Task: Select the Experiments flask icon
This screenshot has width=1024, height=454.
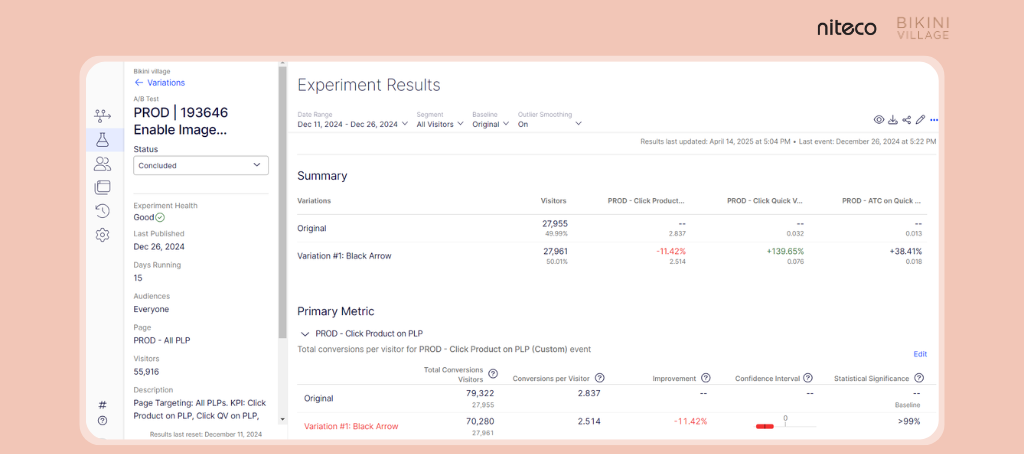Action: tap(102, 139)
